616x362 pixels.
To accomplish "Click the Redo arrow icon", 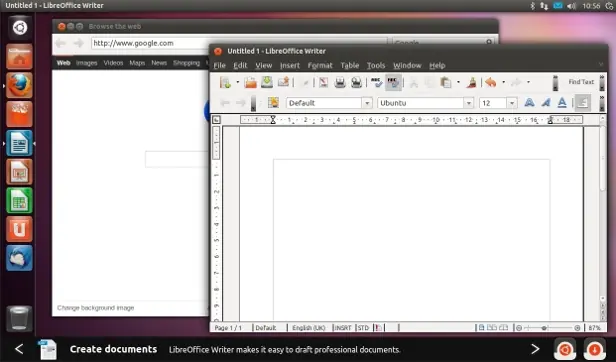I will click(x=516, y=82).
